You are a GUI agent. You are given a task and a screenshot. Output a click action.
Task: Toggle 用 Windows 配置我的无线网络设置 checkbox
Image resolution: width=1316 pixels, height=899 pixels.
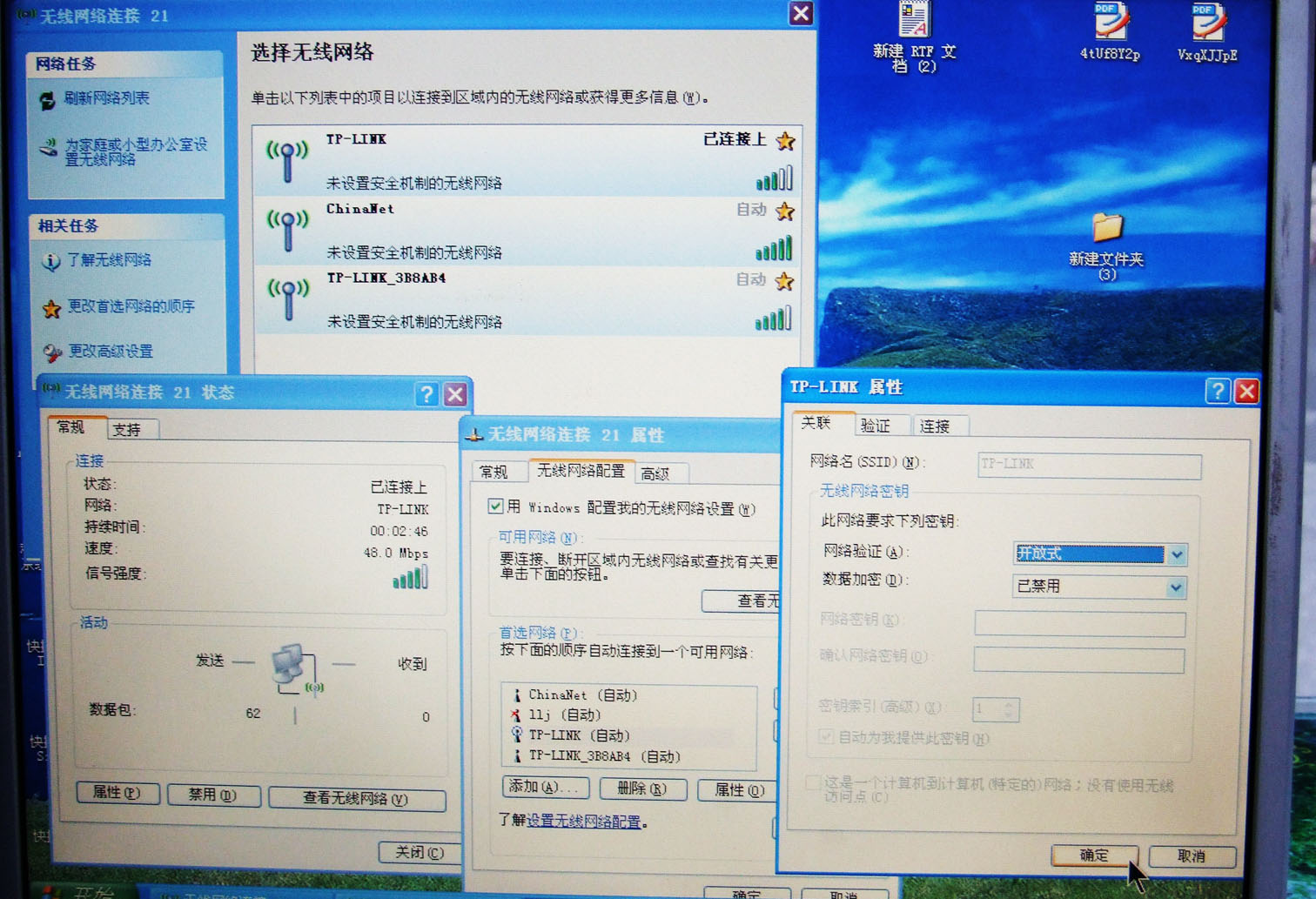coord(495,506)
